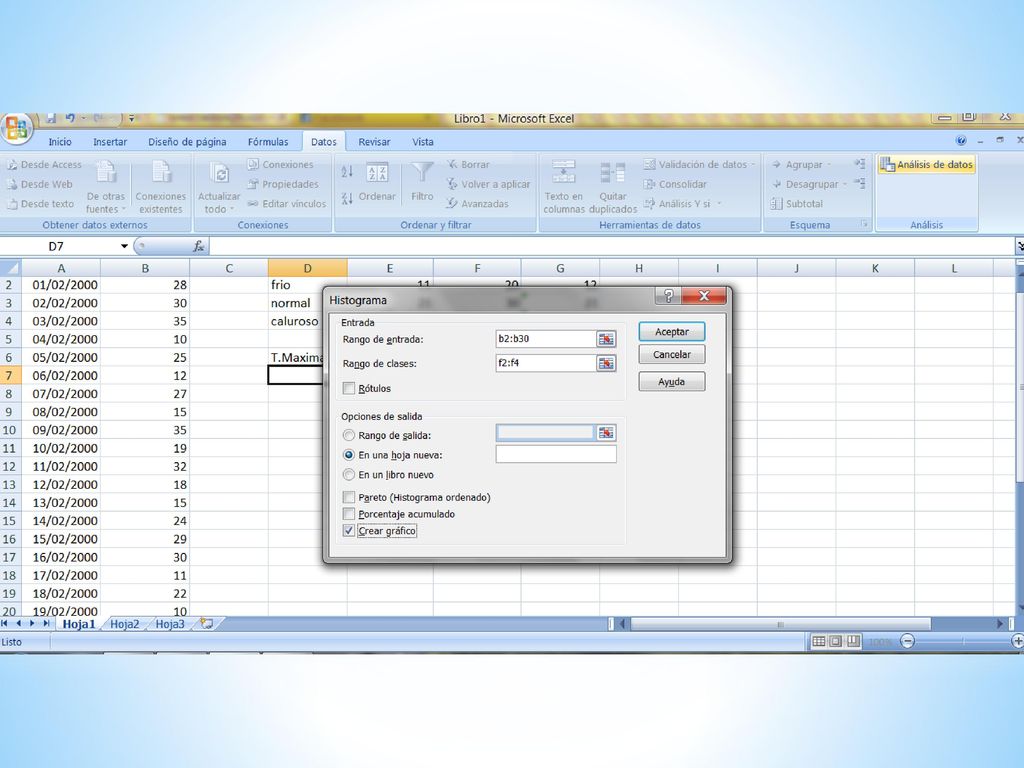
Task: Open Conexiones in ribbon group
Action: point(281,165)
